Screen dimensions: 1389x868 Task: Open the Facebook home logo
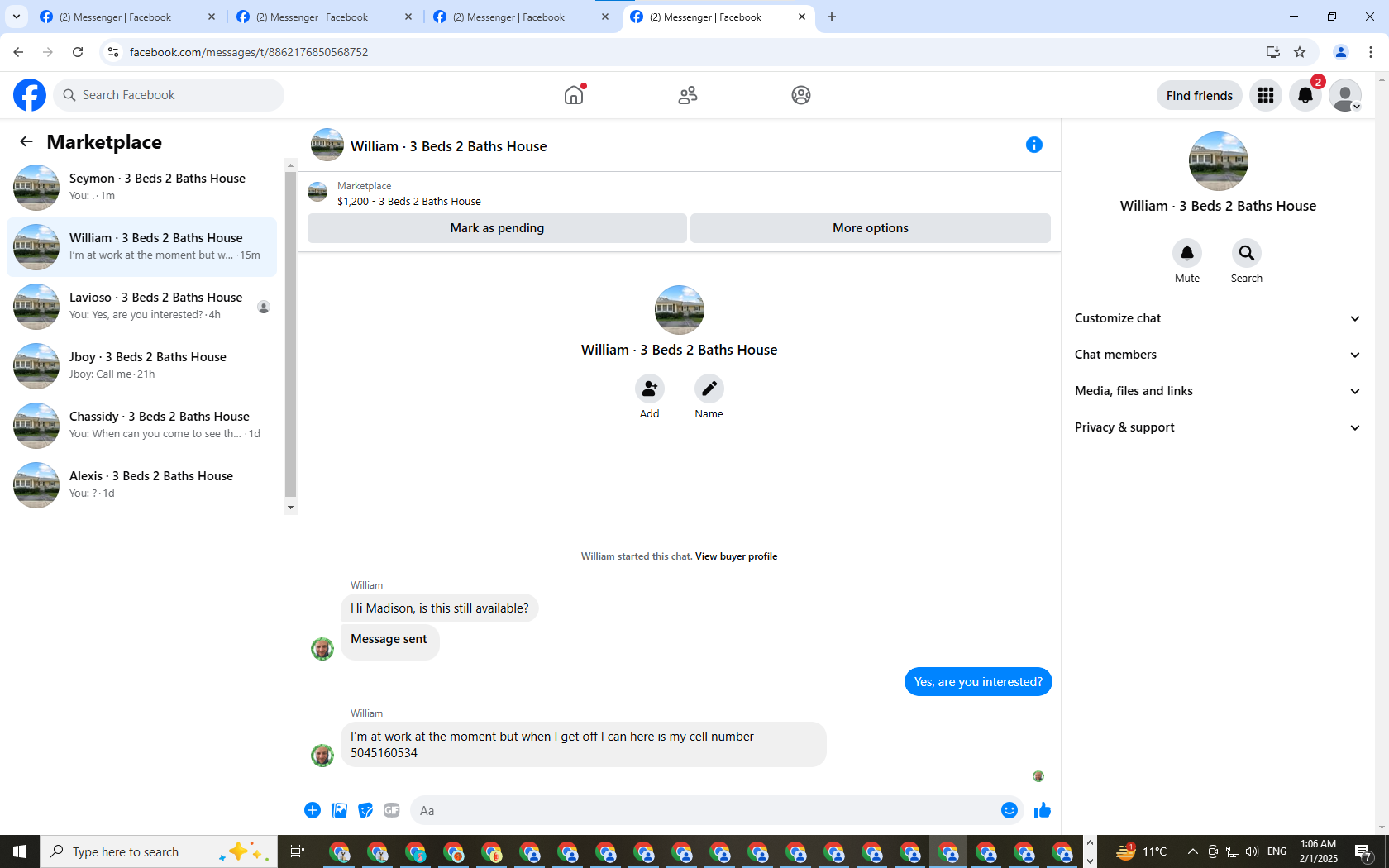point(30,95)
